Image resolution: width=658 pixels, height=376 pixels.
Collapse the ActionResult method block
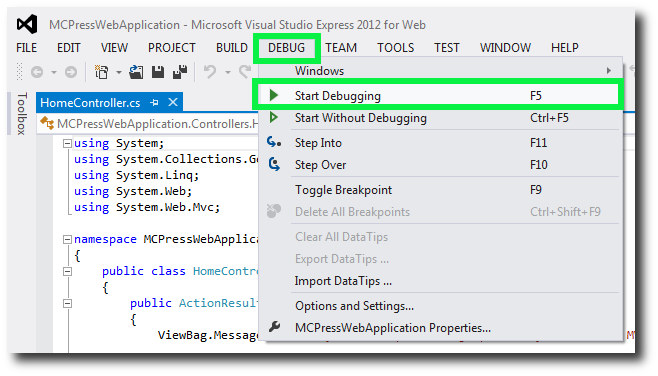click(67, 303)
